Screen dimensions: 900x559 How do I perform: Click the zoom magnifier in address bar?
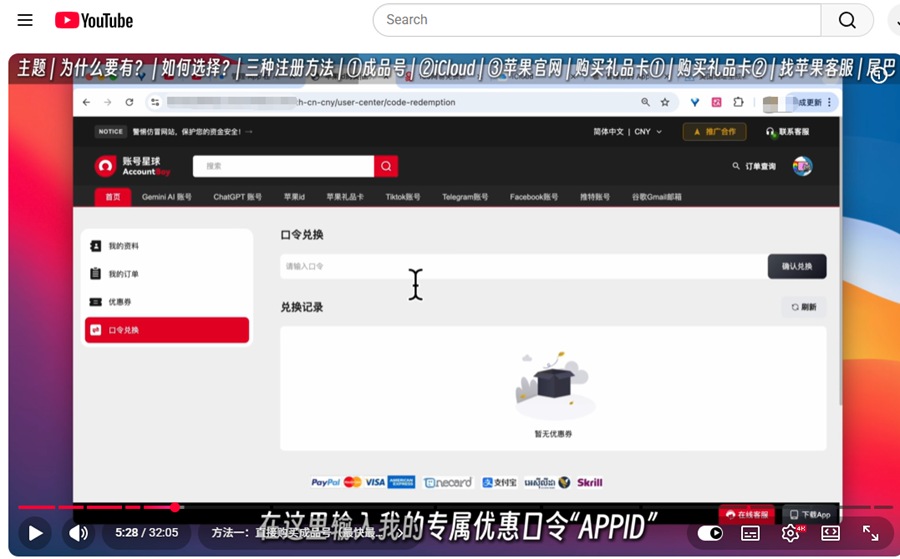646,102
